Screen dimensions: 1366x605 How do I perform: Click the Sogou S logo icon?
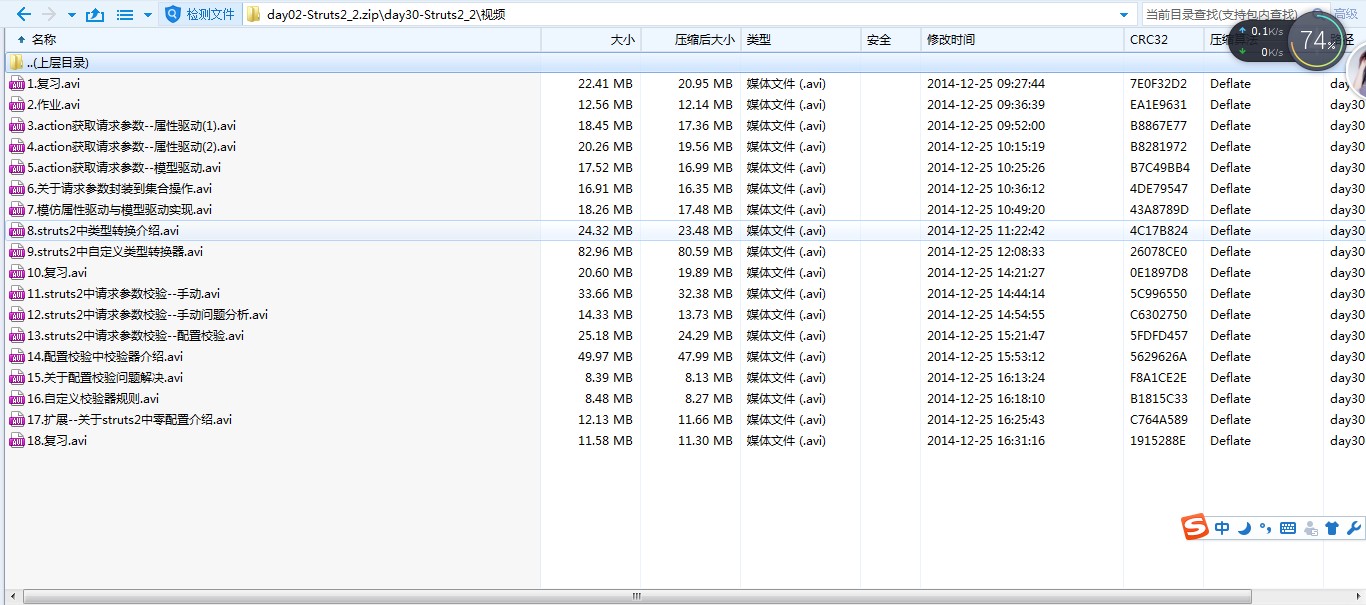(x=1195, y=528)
